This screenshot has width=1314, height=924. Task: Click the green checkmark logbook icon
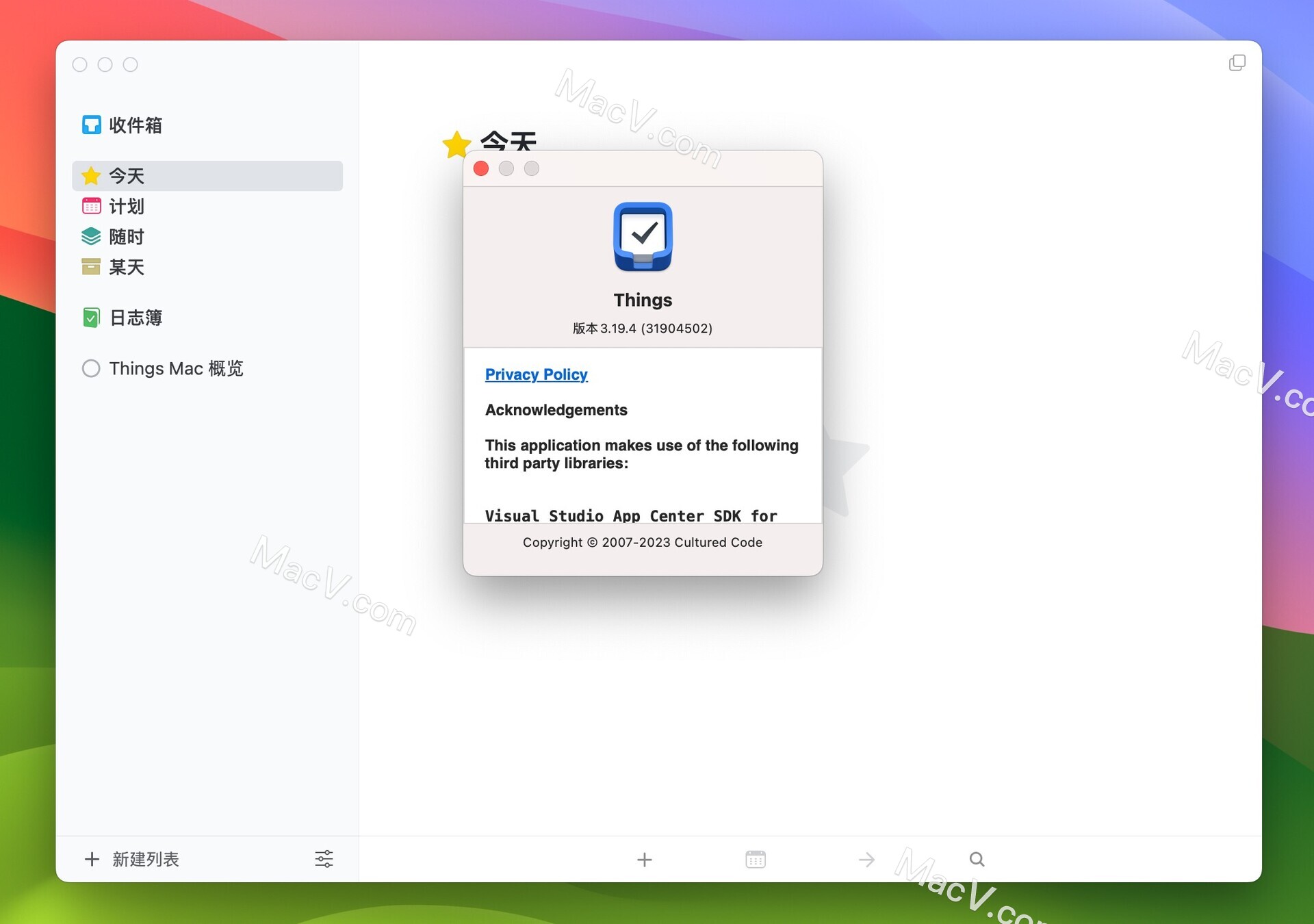pyautogui.click(x=91, y=318)
